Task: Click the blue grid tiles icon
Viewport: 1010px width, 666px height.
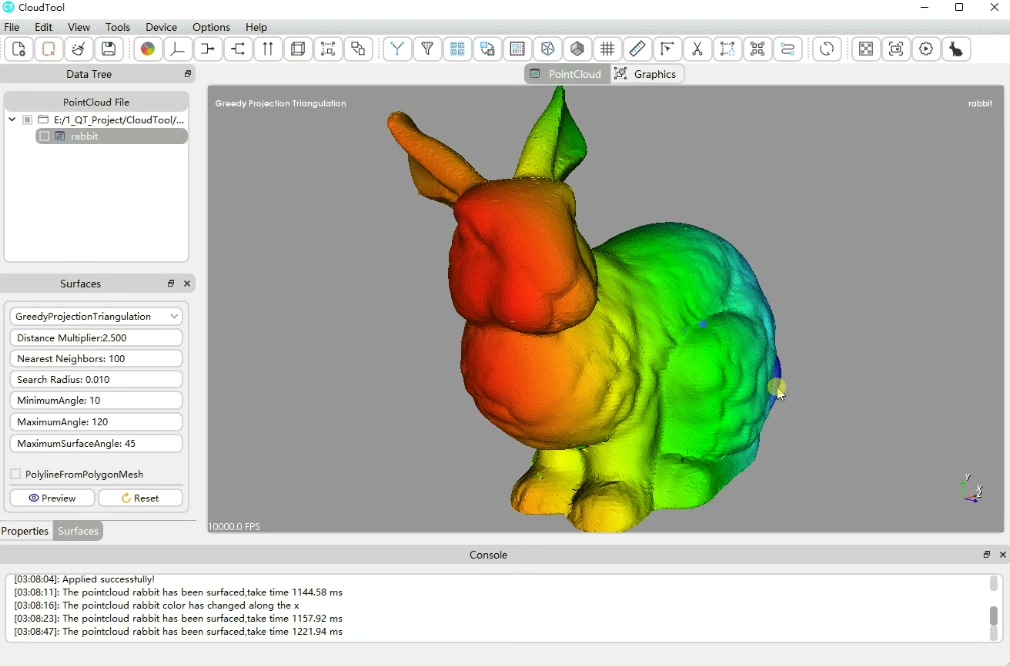Action: click(x=457, y=49)
